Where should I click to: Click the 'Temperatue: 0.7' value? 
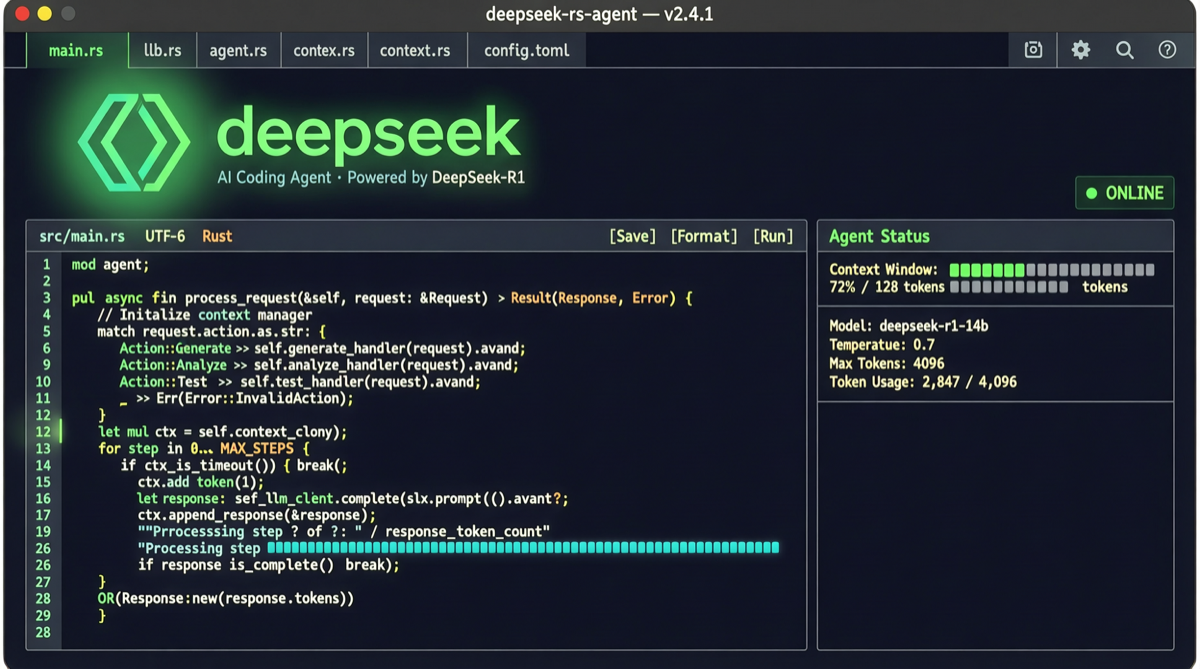click(x=882, y=344)
